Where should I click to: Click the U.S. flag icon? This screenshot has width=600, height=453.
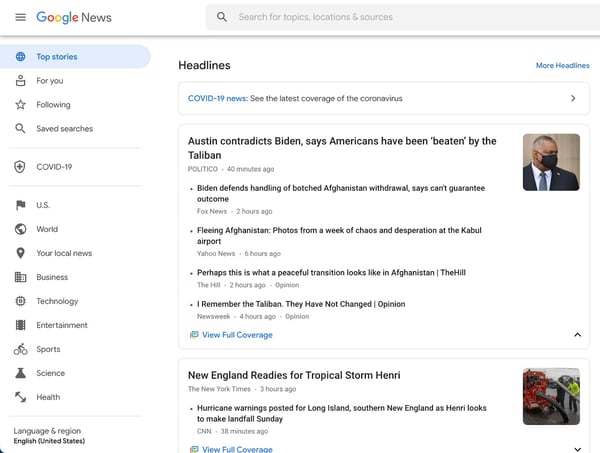pyautogui.click(x=20, y=205)
